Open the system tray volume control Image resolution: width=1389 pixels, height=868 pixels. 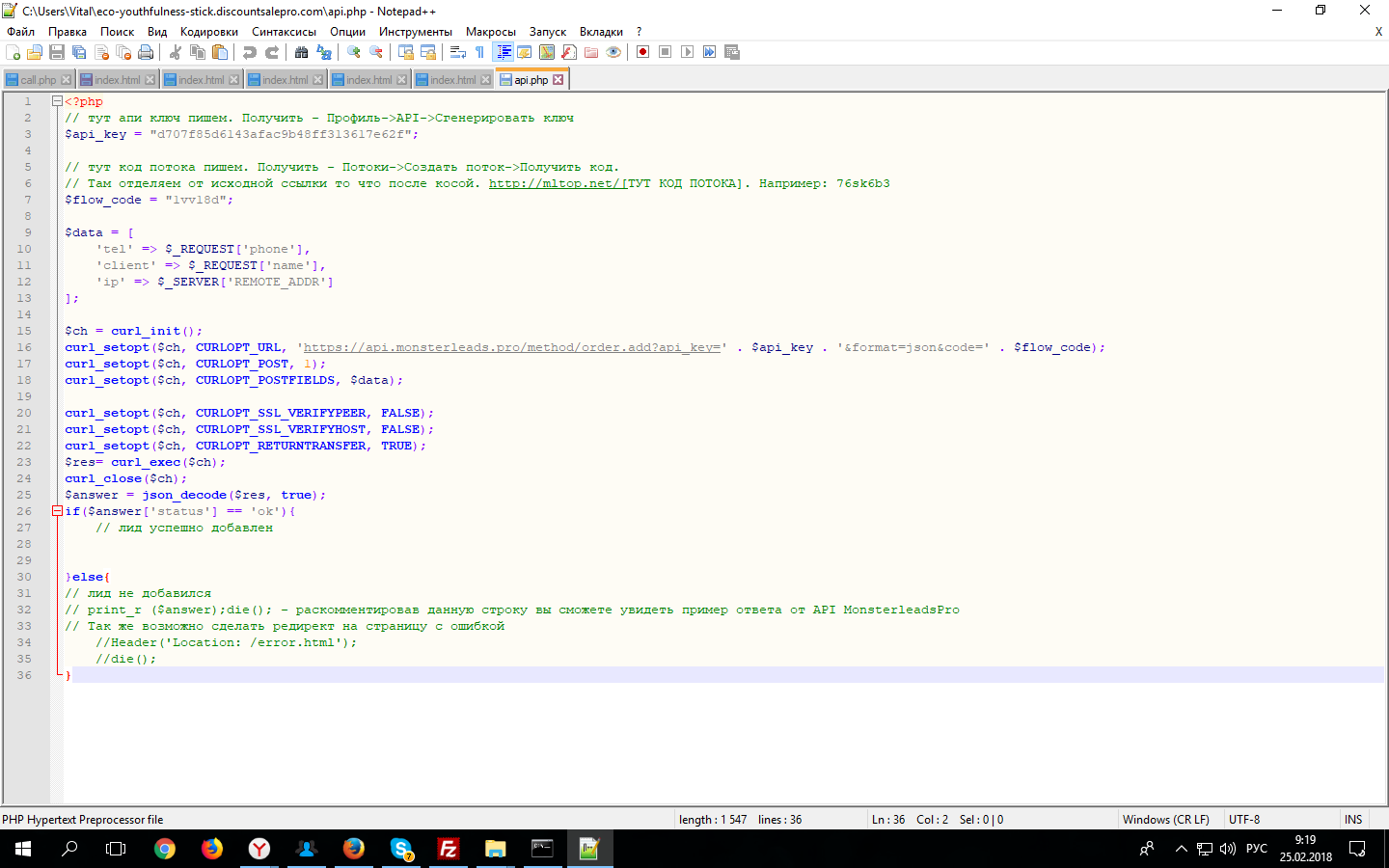[x=1228, y=849]
